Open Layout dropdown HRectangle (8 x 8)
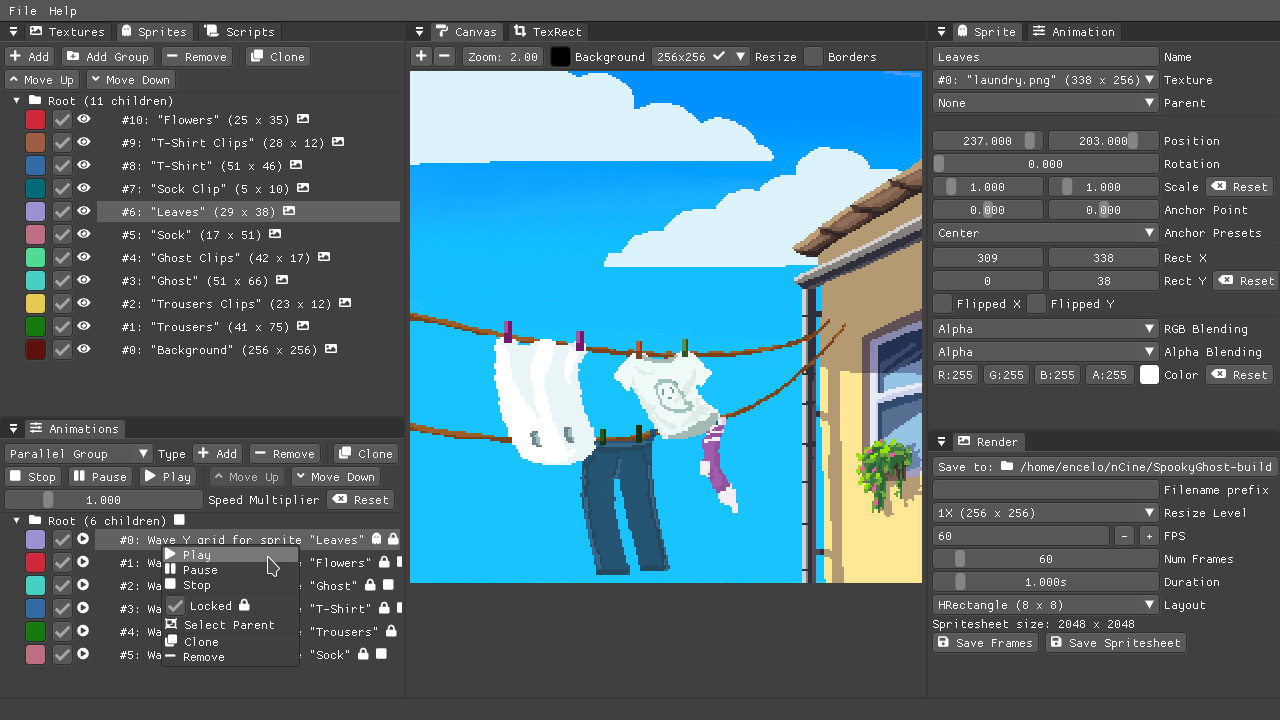This screenshot has width=1280, height=720. pos(1046,605)
